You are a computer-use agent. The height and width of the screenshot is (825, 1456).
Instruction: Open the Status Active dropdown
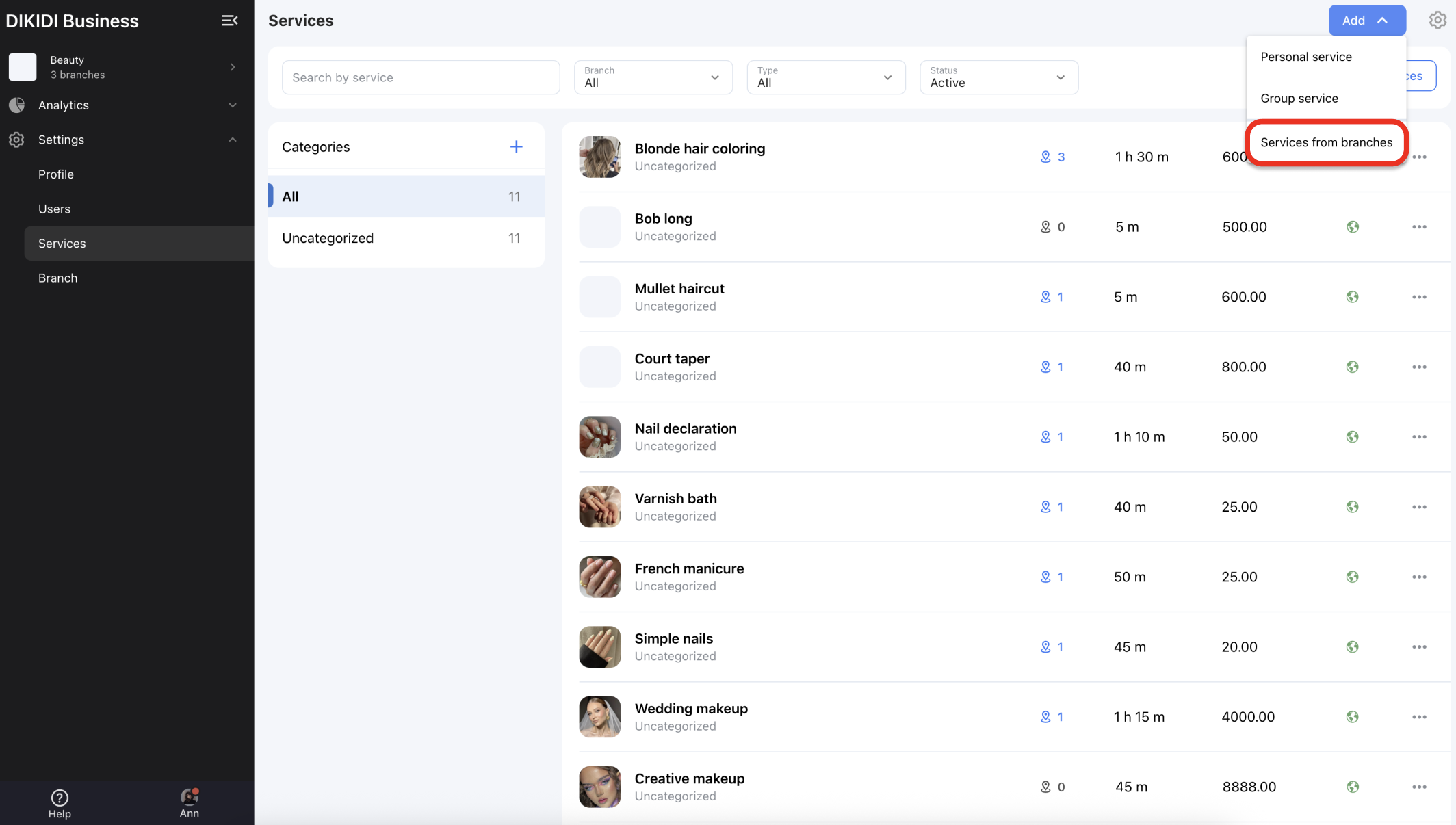tap(998, 77)
